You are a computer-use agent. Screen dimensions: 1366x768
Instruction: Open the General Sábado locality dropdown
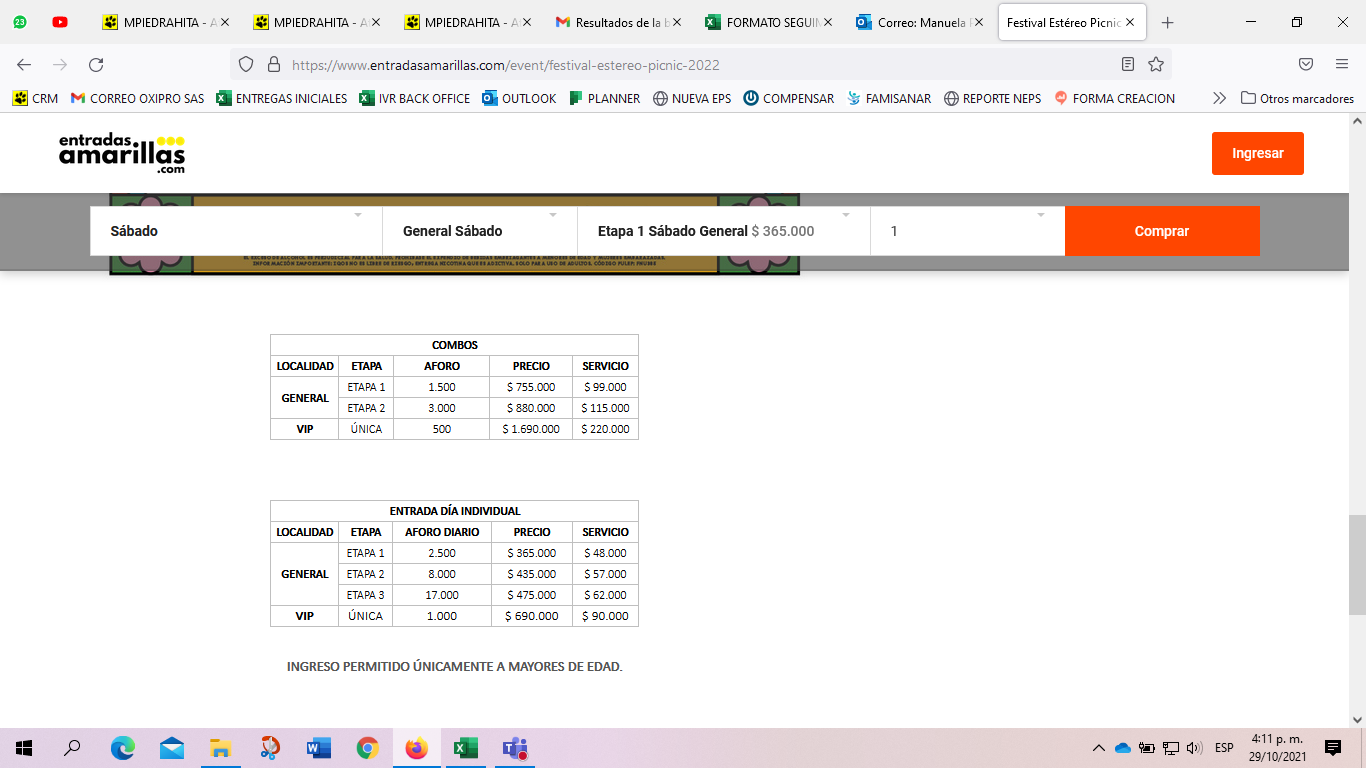click(x=480, y=231)
